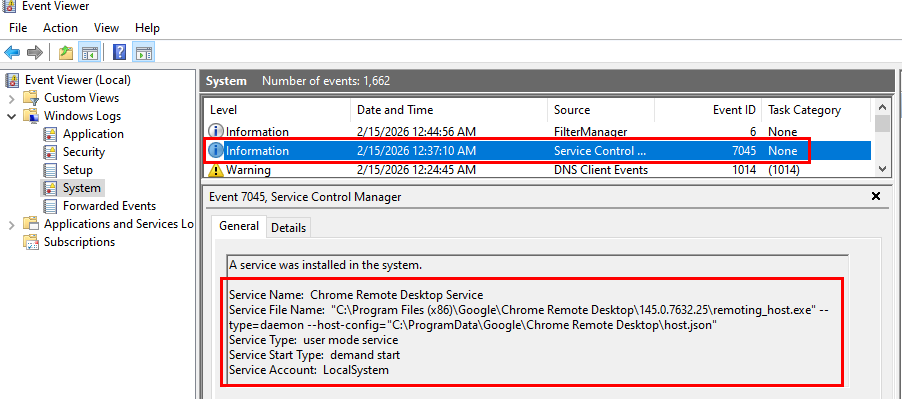Image resolution: width=902 pixels, height=399 pixels.
Task: Toggle the Show/Hide Action Pane icon
Action: 143,53
